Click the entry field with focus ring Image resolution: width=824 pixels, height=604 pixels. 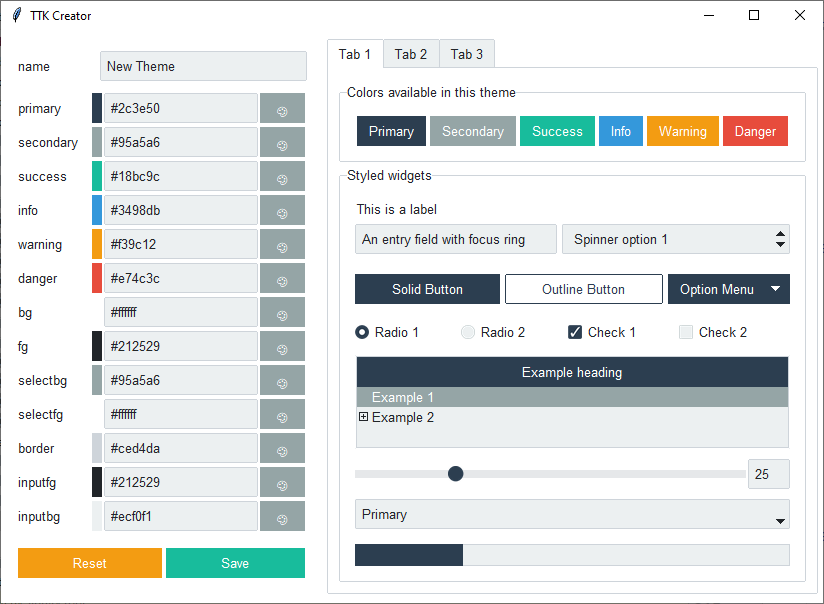pos(456,239)
